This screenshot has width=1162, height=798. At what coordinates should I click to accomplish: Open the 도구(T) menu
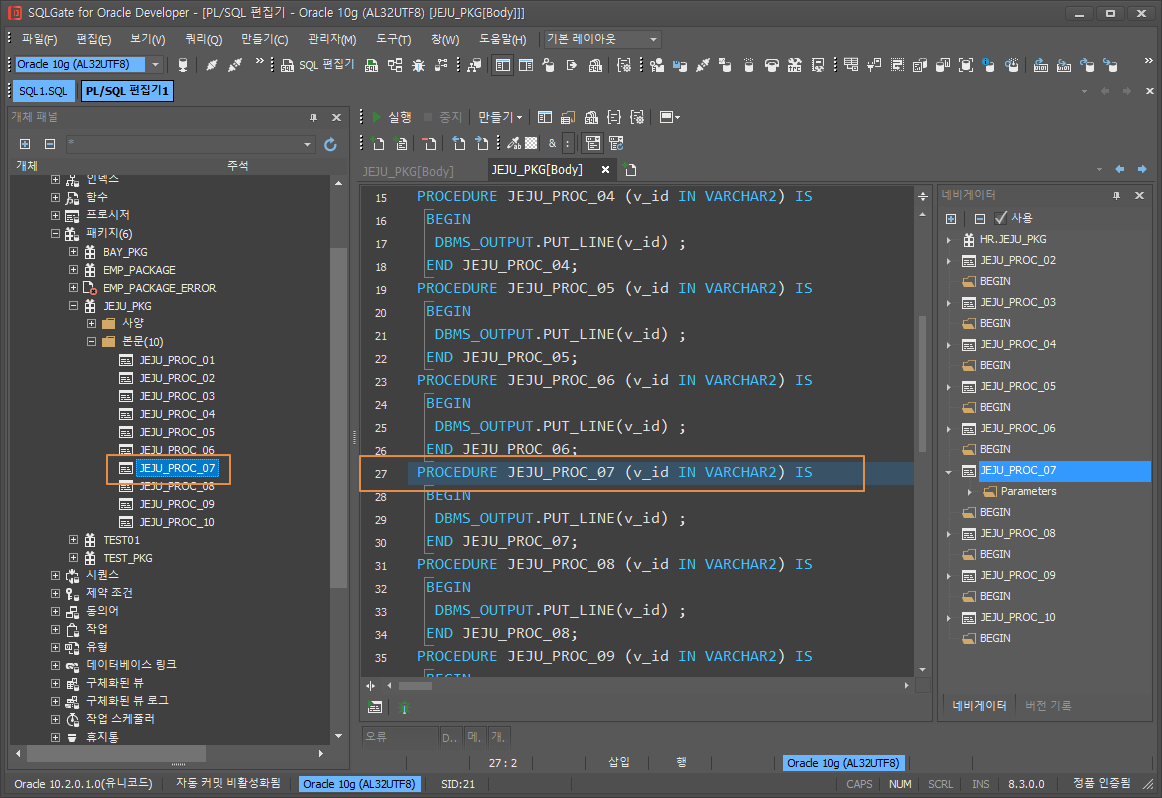[x=394, y=39]
